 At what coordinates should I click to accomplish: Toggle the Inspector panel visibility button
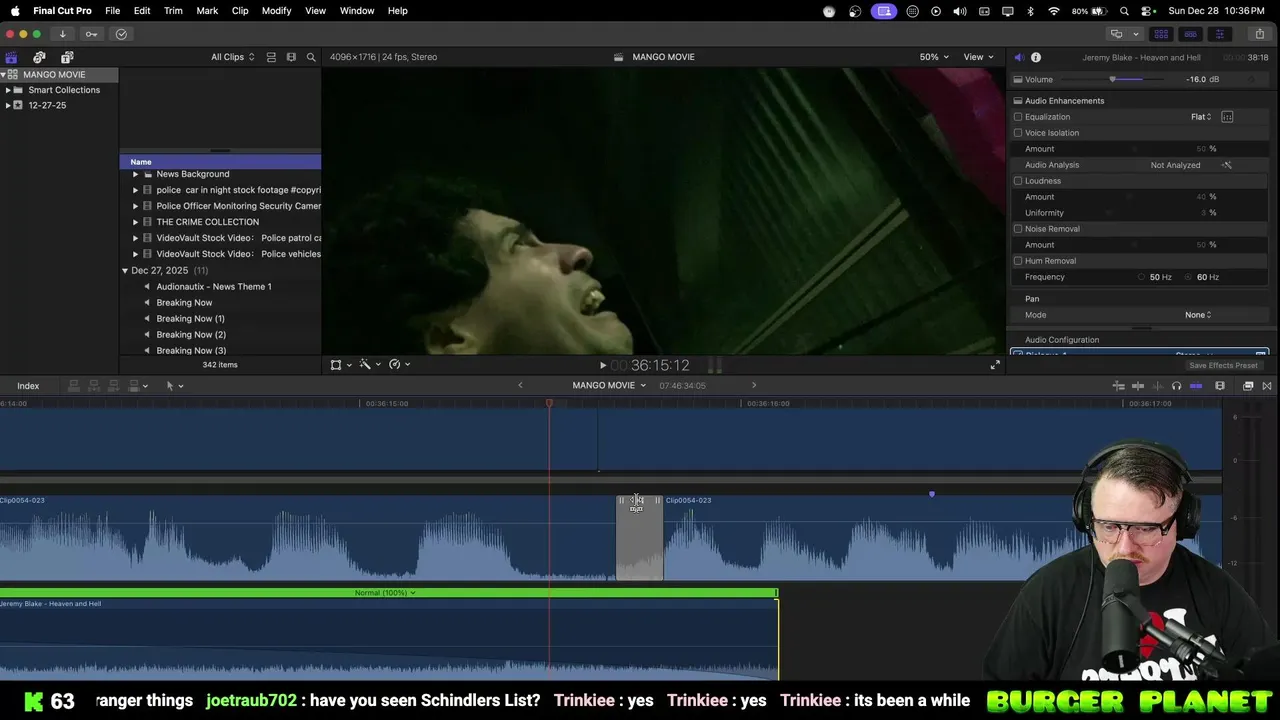pyautogui.click(x=1219, y=34)
